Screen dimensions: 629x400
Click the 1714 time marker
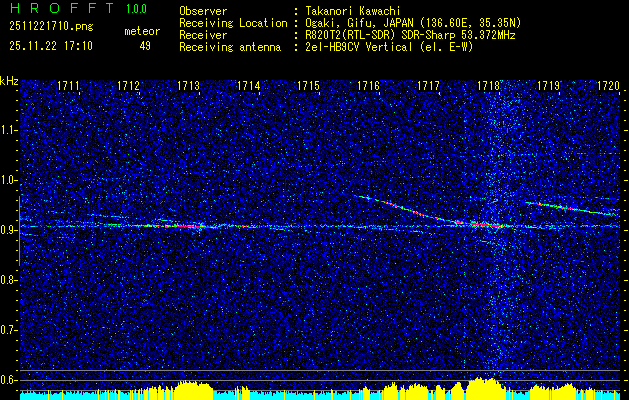[248, 85]
